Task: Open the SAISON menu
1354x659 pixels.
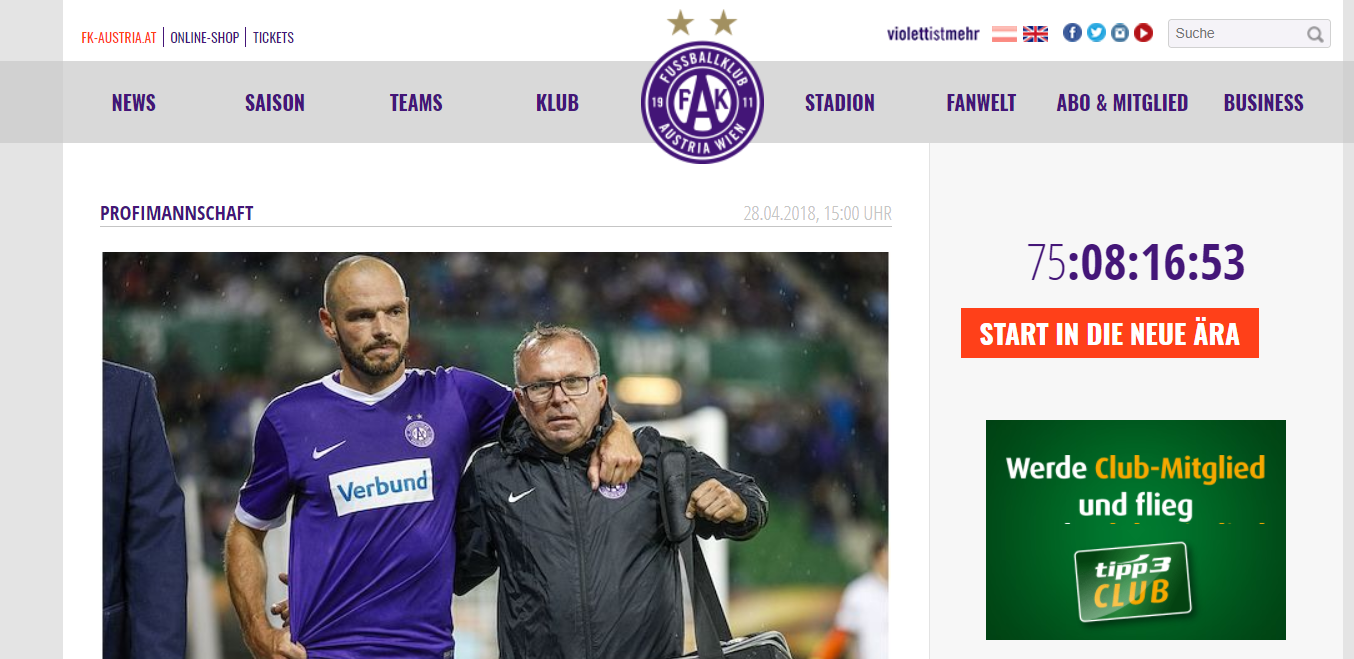Action: [275, 103]
